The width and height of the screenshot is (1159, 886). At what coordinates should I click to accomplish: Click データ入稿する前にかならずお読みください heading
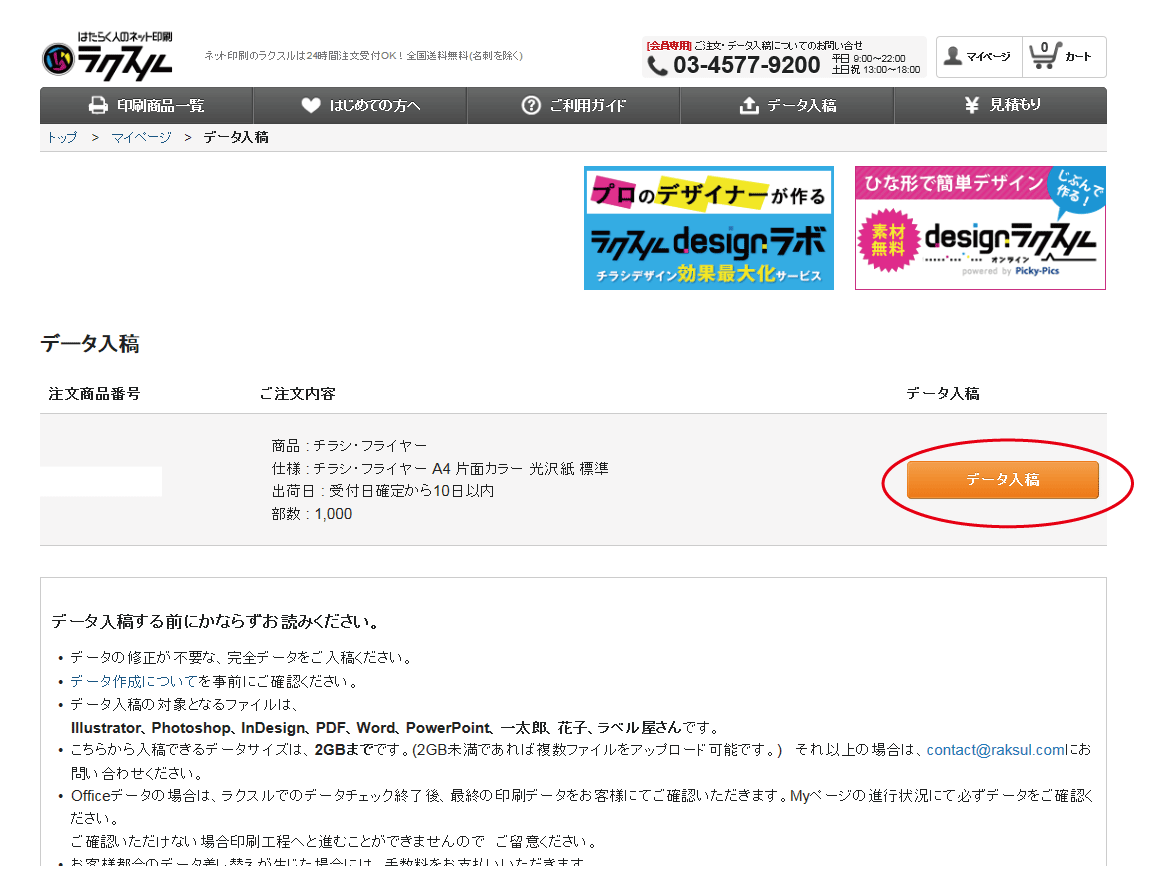click(x=215, y=621)
